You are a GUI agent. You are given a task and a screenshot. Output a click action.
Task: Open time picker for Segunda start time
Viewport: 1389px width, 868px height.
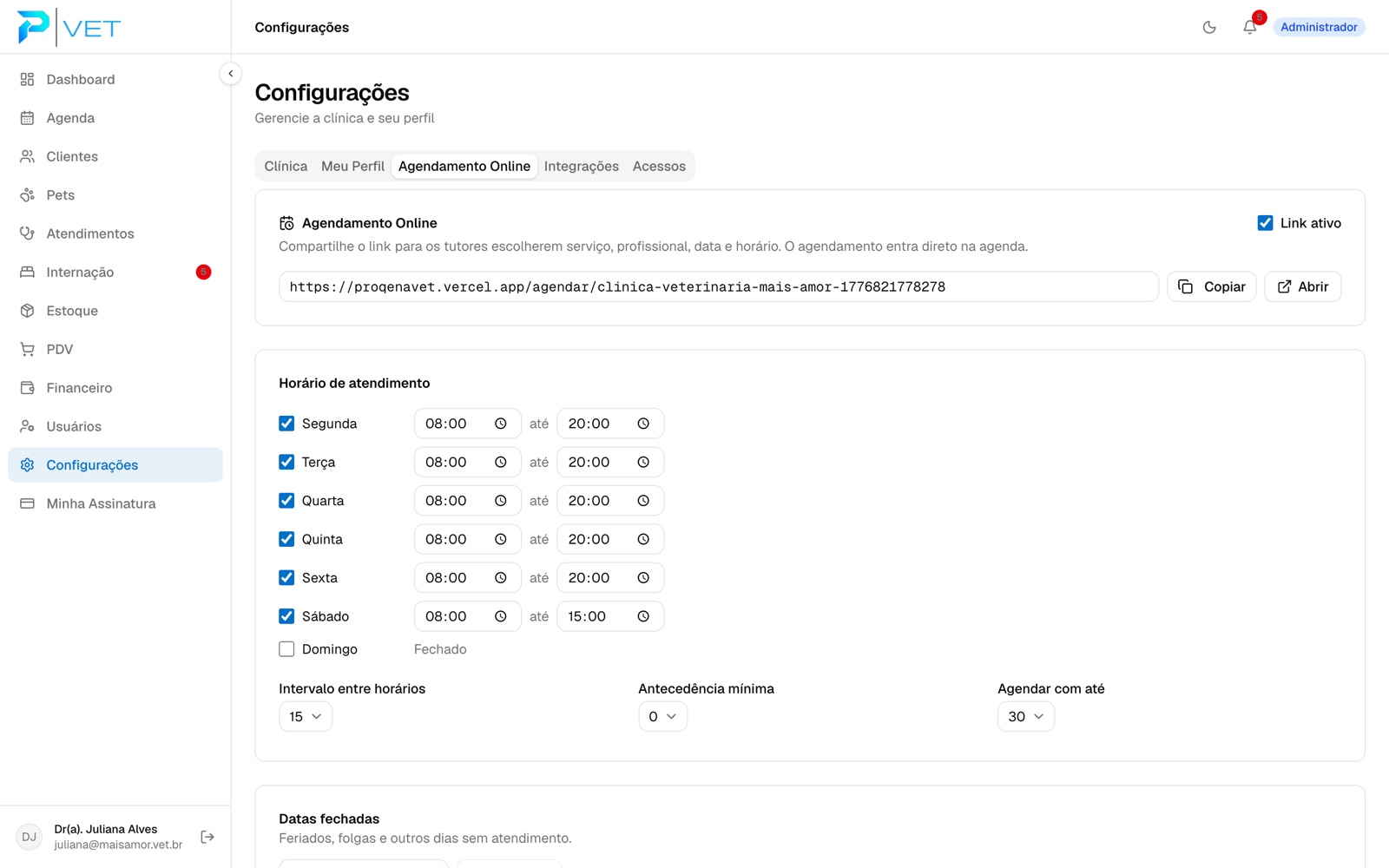(x=501, y=424)
